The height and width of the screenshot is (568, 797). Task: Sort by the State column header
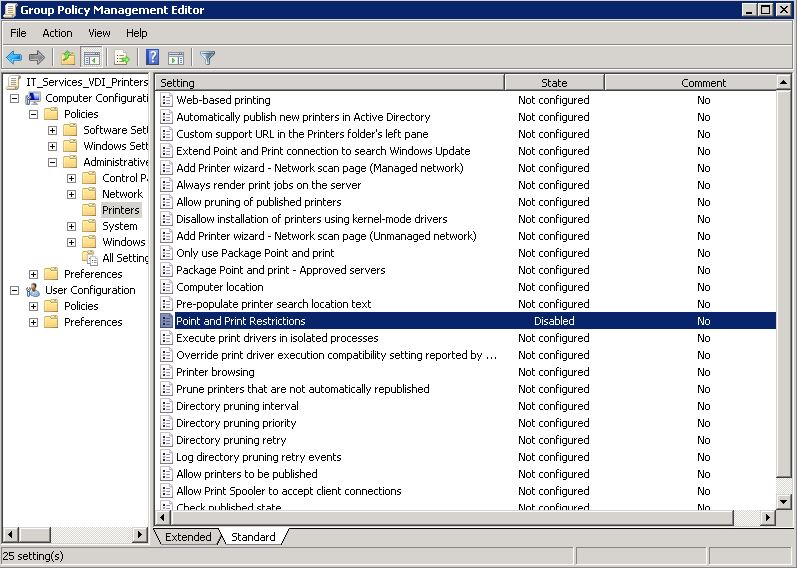[x=554, y=83]
